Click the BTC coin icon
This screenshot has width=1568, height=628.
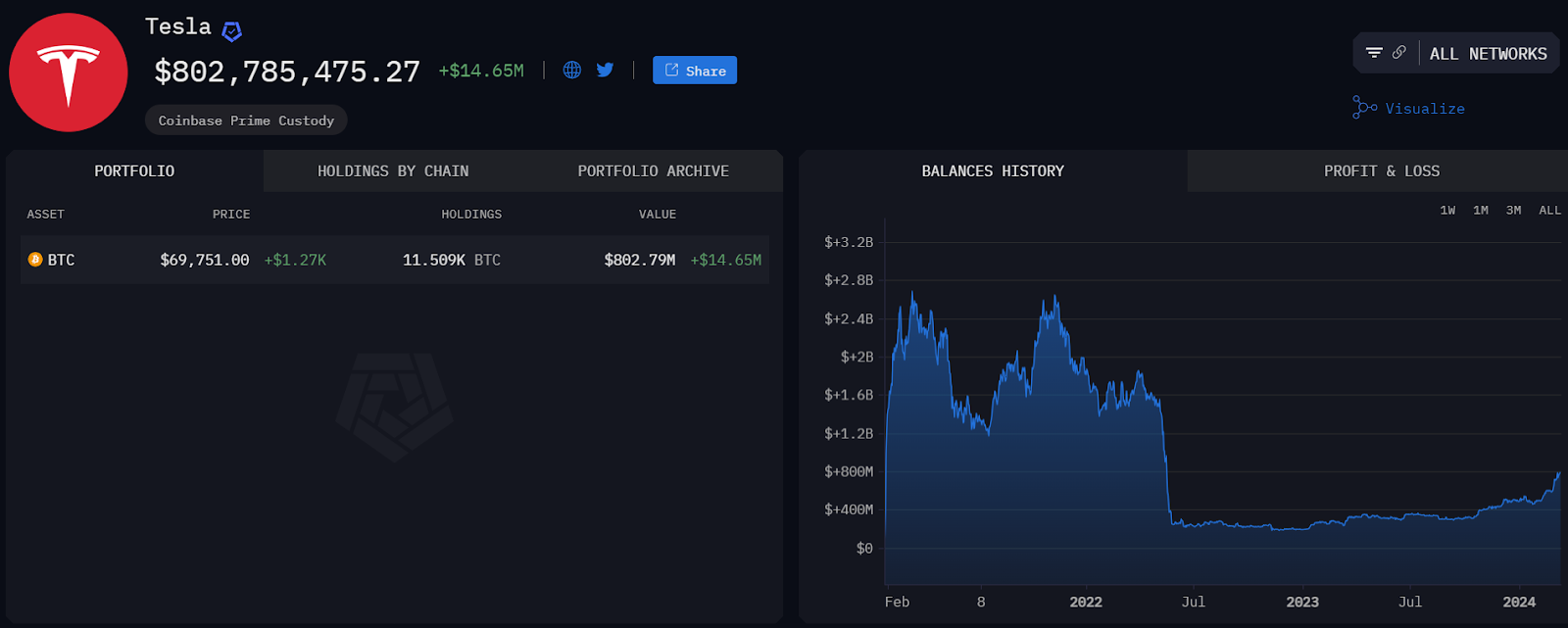click(35, 260)
